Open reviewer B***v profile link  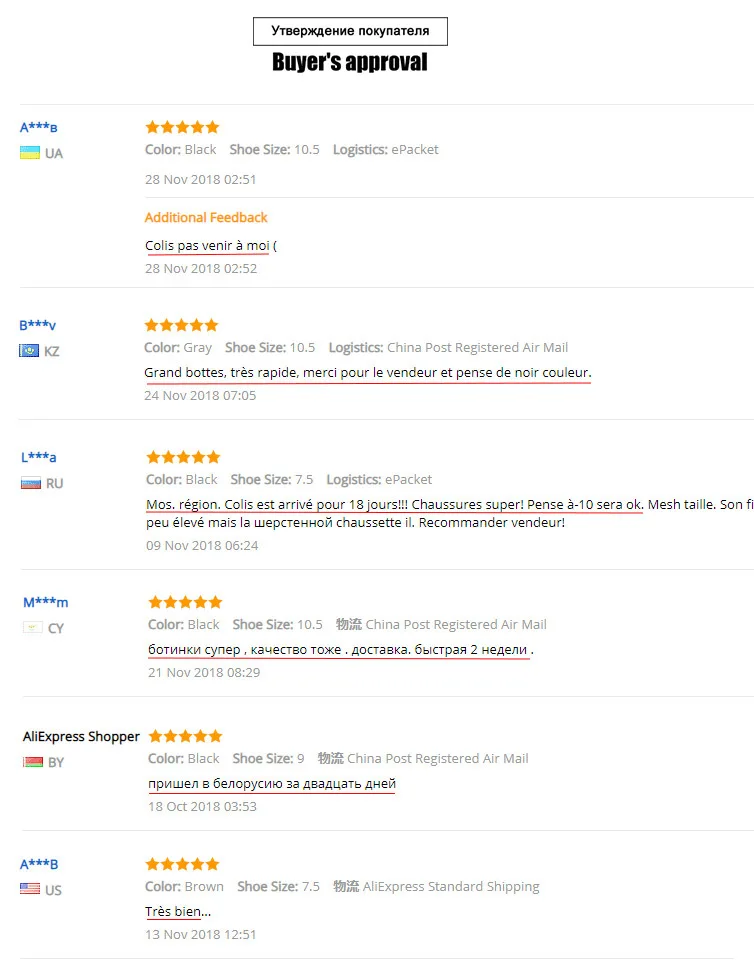tap(37, 325)
